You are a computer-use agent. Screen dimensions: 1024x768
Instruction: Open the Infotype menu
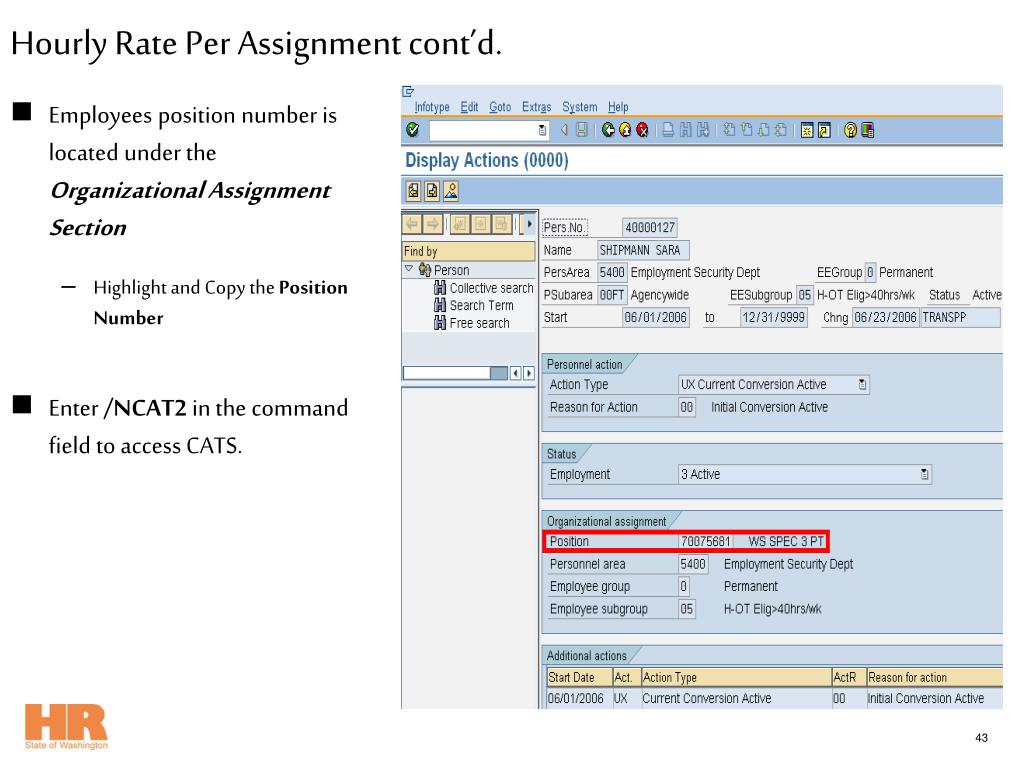coord(432,107)
